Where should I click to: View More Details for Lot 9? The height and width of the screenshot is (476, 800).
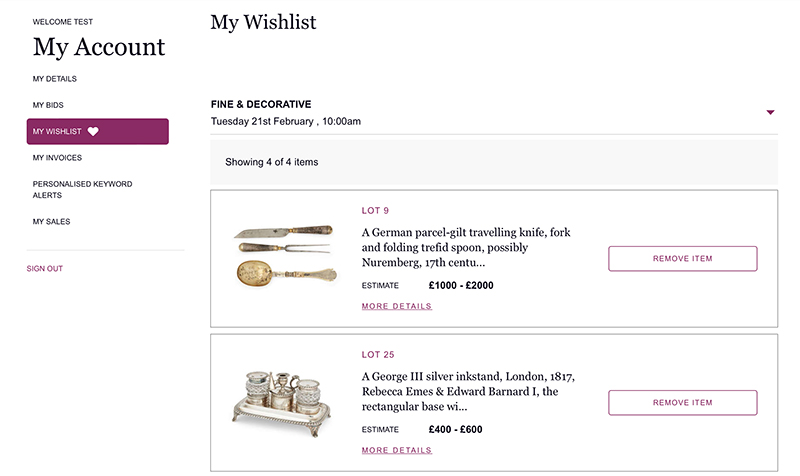pyautogui.click(x=396, y=306)
